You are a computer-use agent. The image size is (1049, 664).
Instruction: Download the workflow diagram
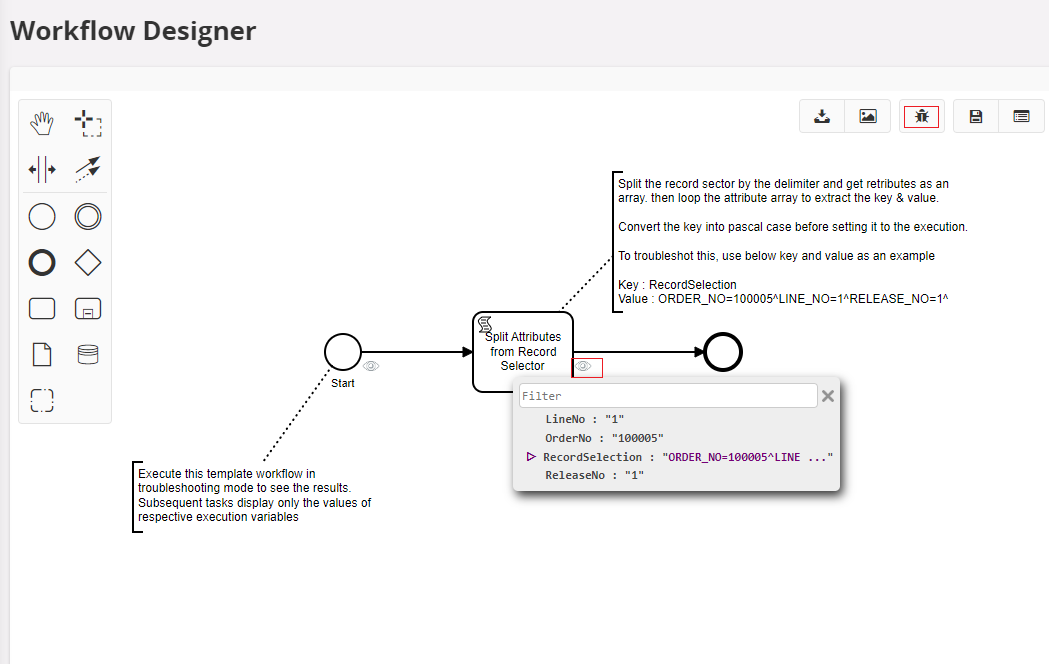coord(822,116)
